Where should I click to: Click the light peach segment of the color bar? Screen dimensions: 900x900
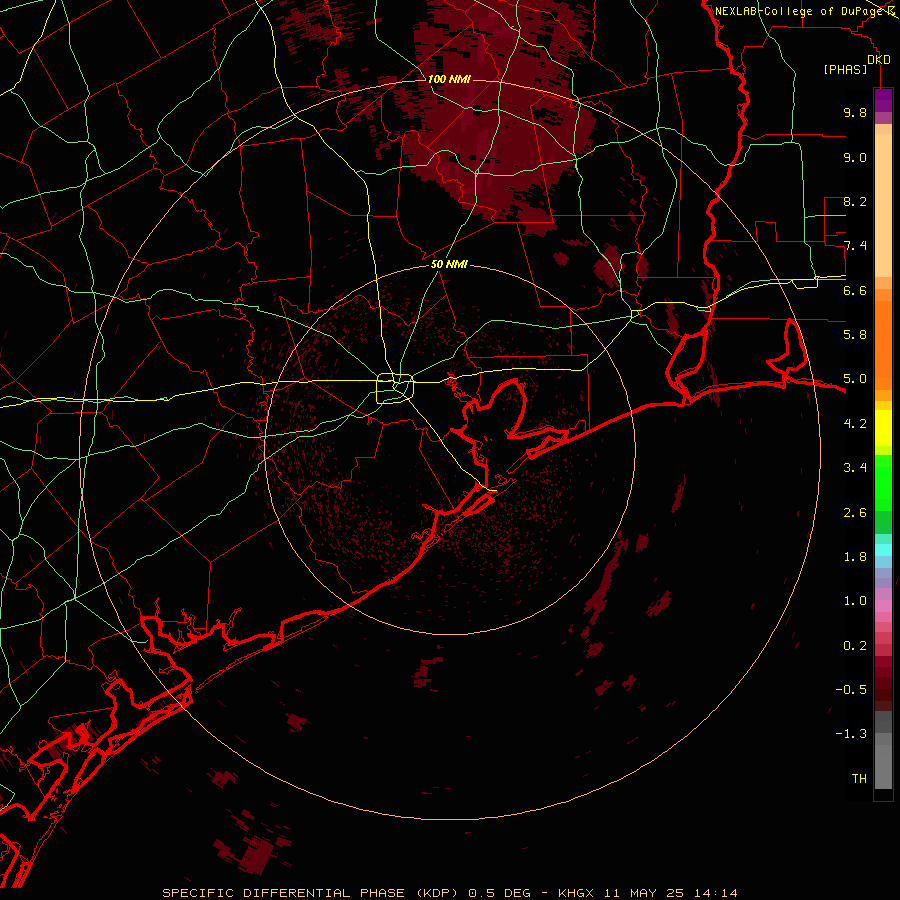(x=883, y=205)
